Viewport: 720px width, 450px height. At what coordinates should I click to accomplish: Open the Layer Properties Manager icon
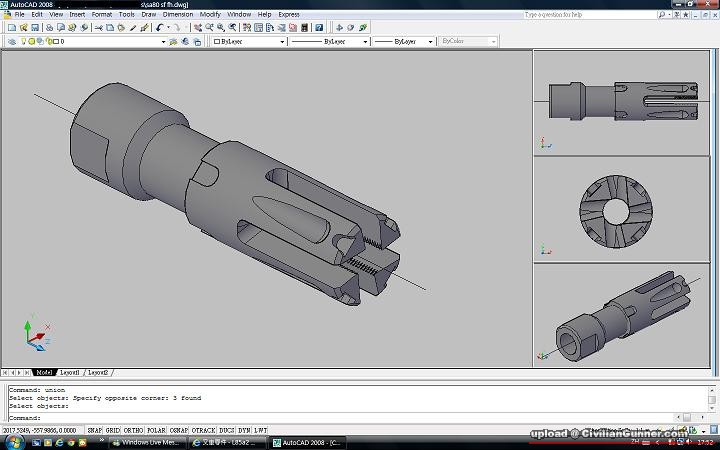pos(10,42)
